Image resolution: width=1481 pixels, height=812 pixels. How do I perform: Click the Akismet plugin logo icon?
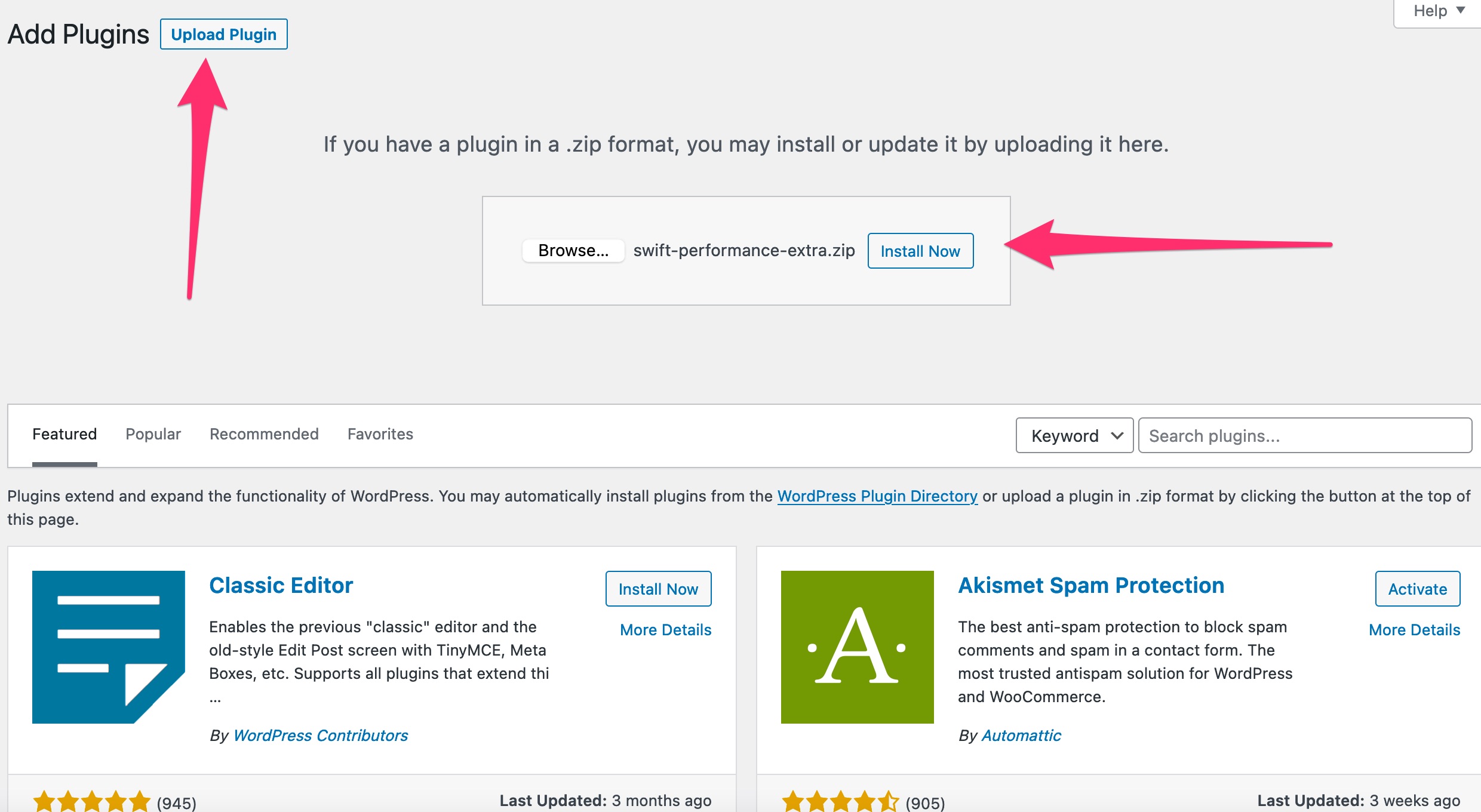[x=857, y=647]
